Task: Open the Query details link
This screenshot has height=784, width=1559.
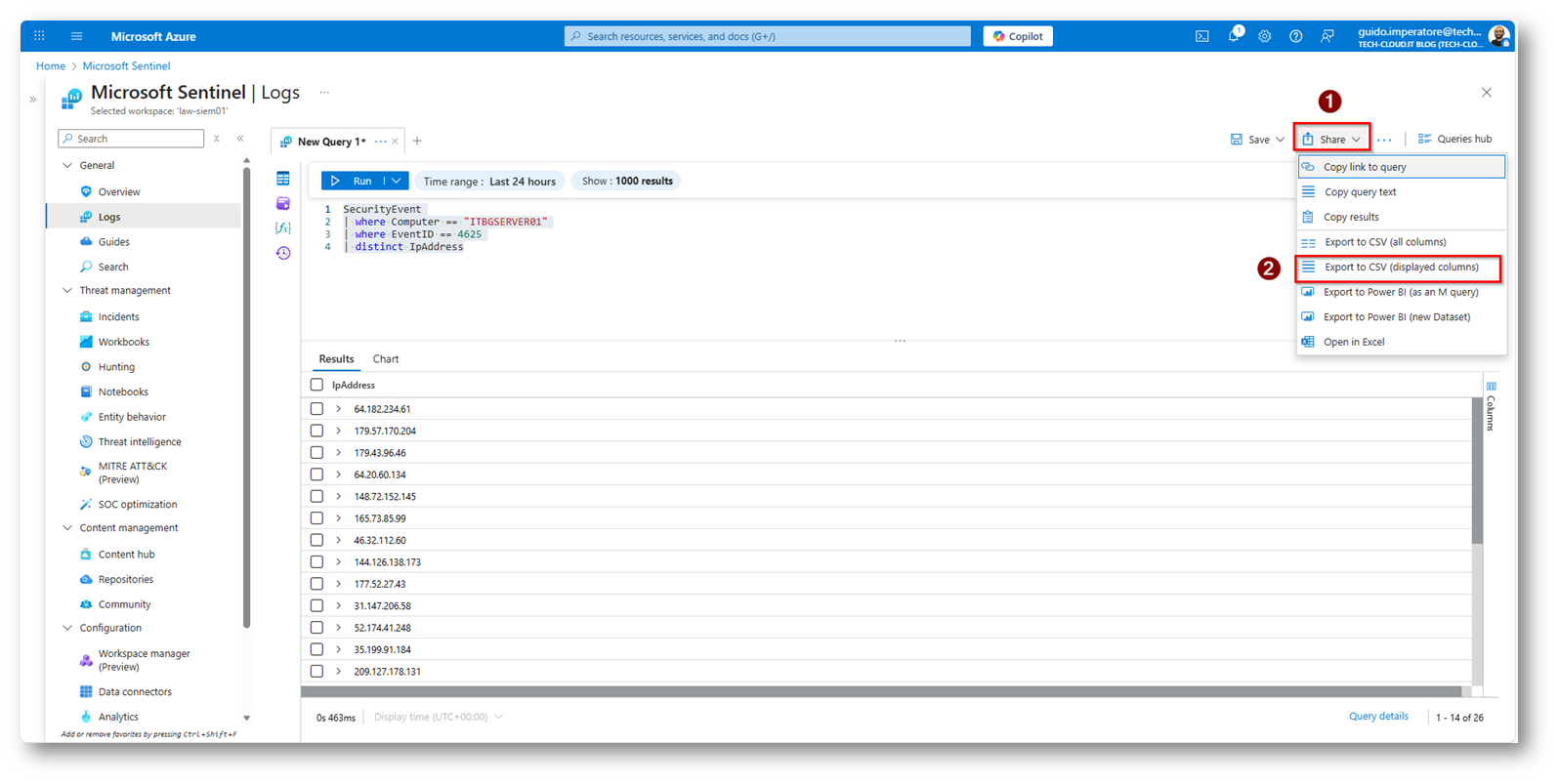Action: click(x=1378, y=717)
